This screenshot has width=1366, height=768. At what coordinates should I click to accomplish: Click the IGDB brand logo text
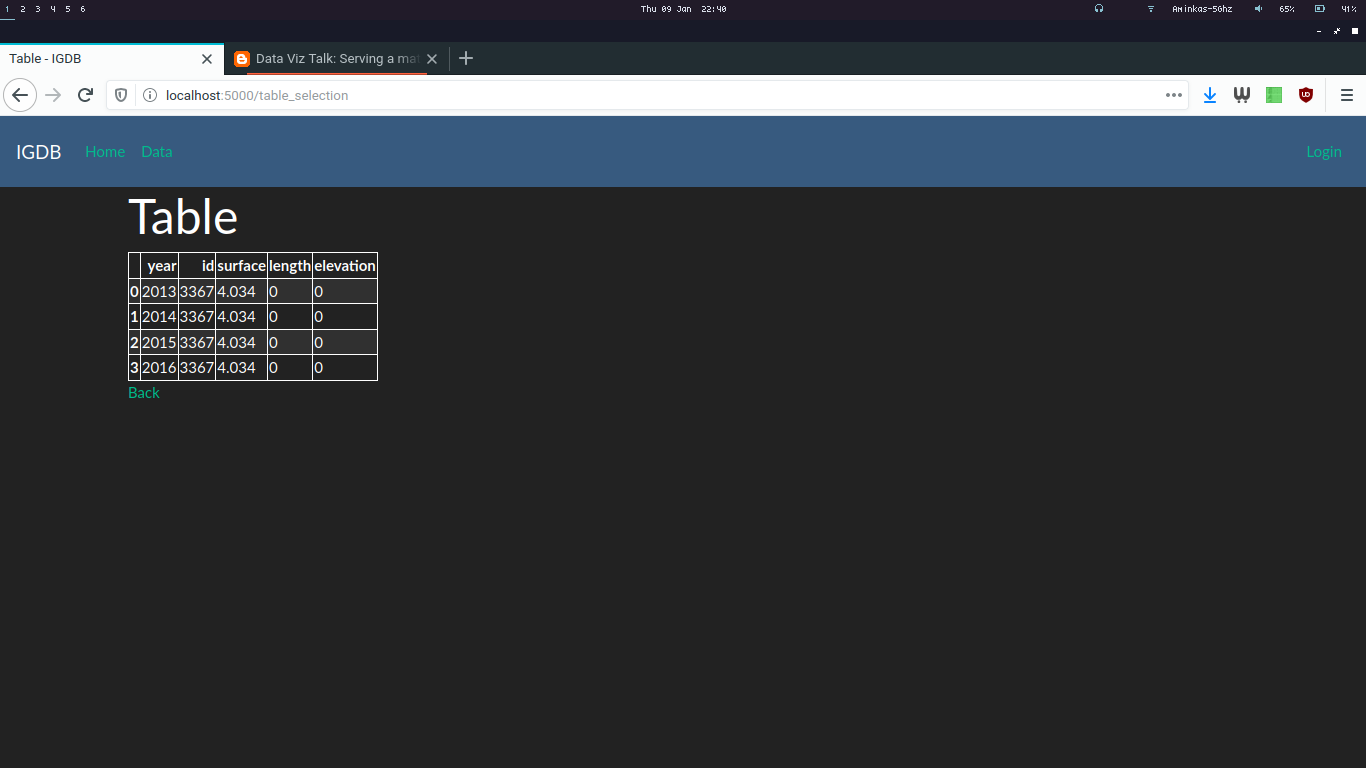[39, 152]
